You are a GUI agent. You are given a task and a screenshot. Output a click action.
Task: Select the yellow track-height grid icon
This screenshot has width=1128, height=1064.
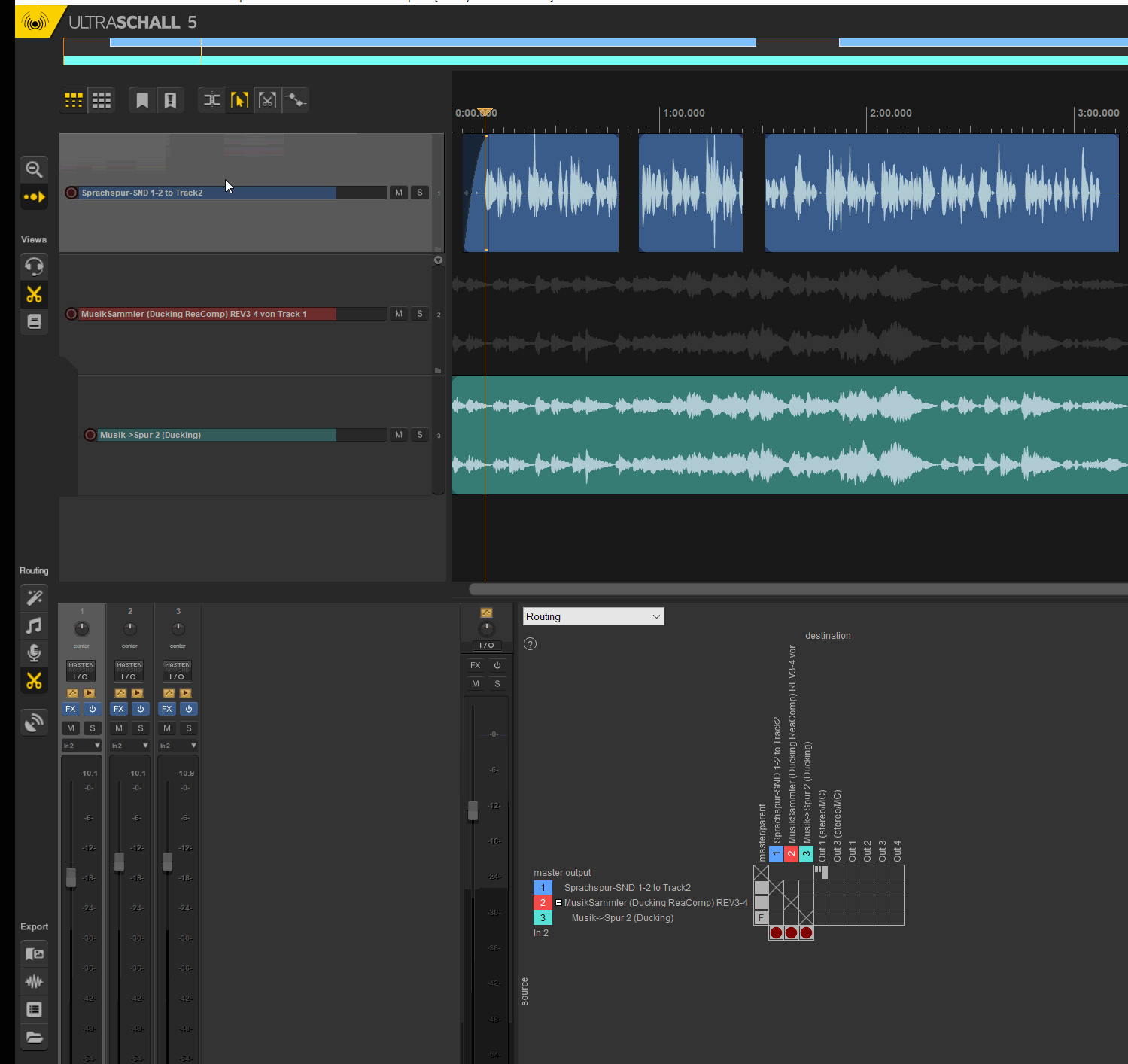pyautogui.click(x=74, y=100)
